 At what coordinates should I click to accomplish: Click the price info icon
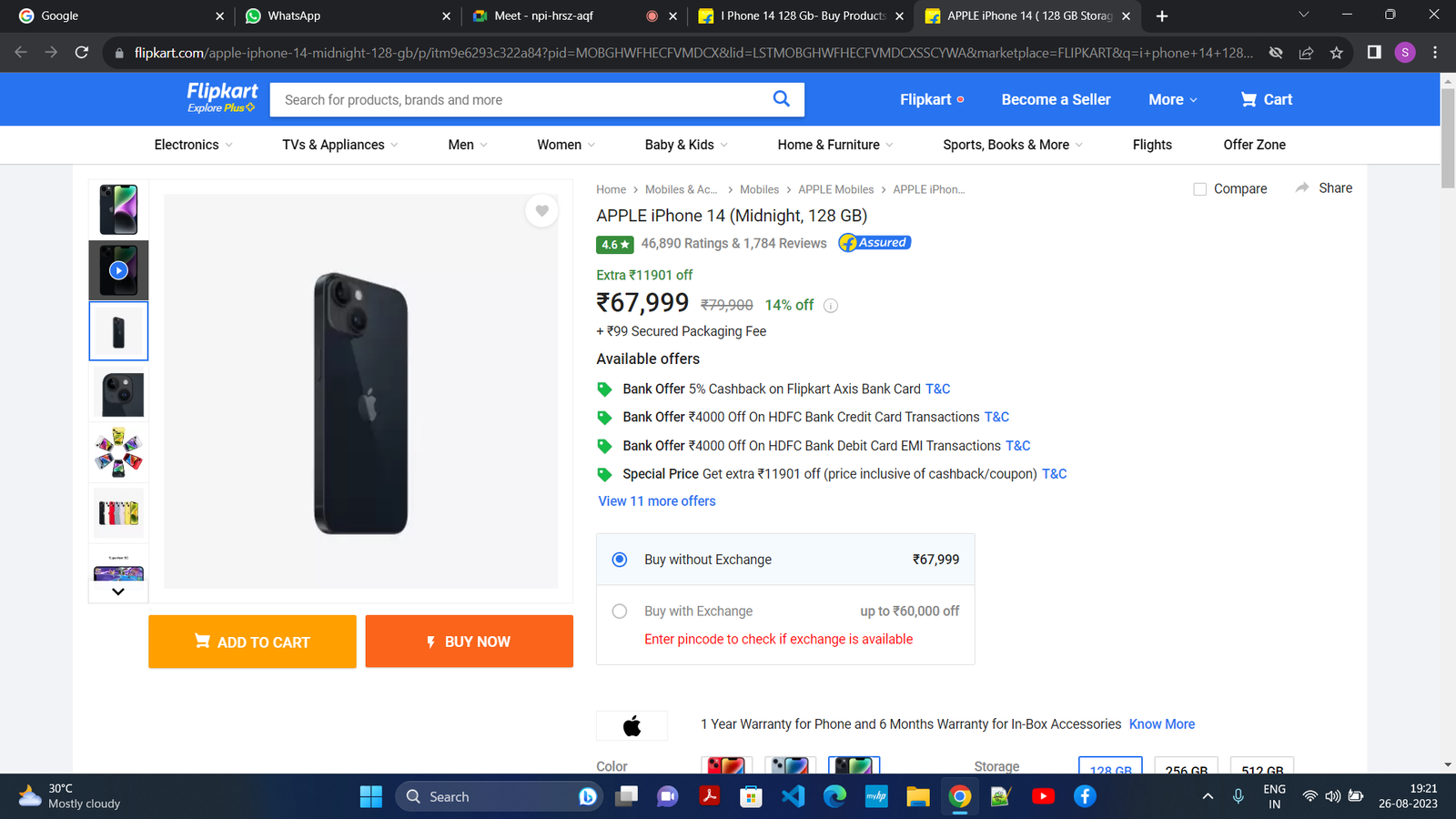coord(830,306)
